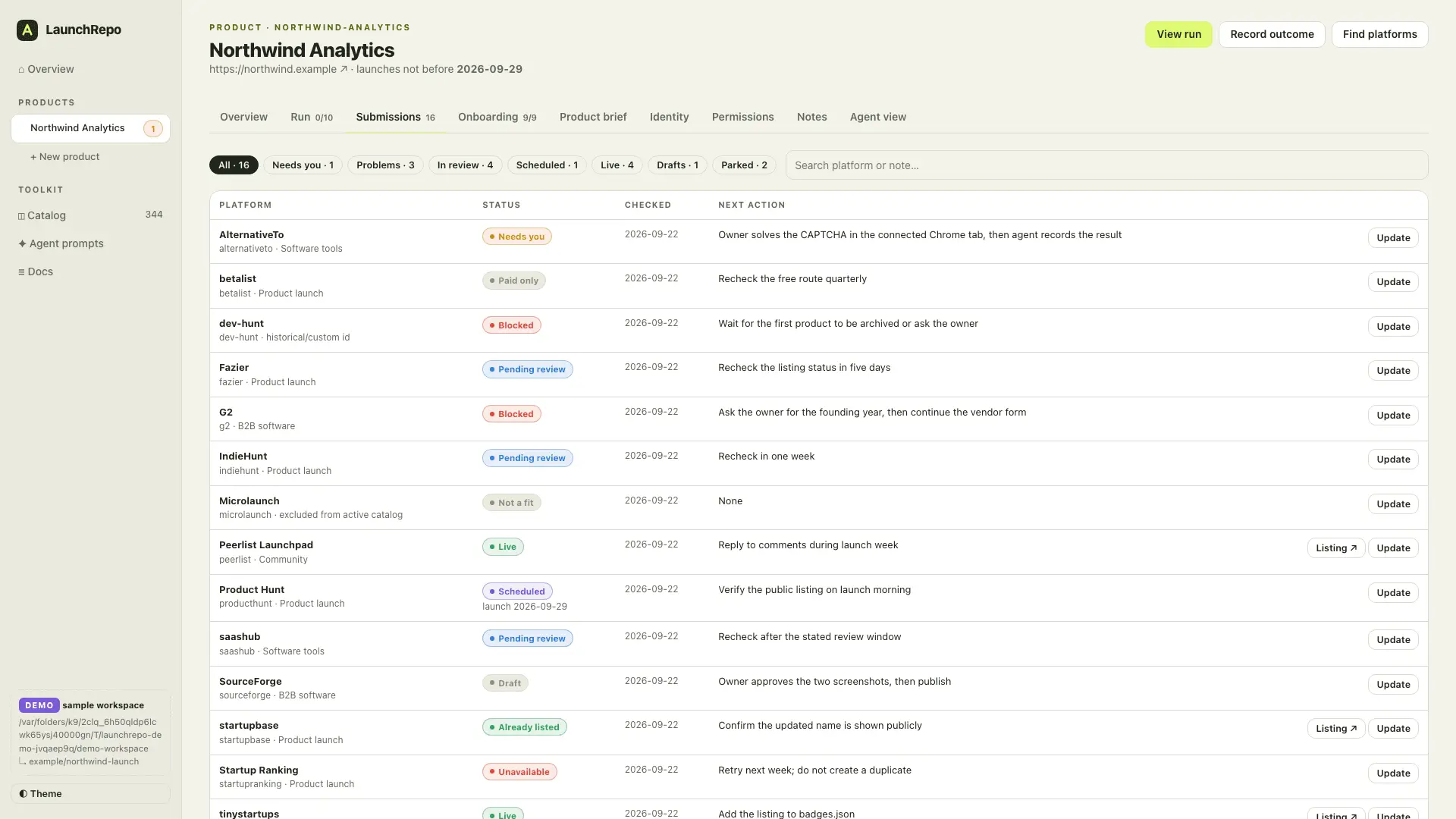Filter by Scheduled chip
Viewport: 1456px width, 819px height.
click(547, 165)
